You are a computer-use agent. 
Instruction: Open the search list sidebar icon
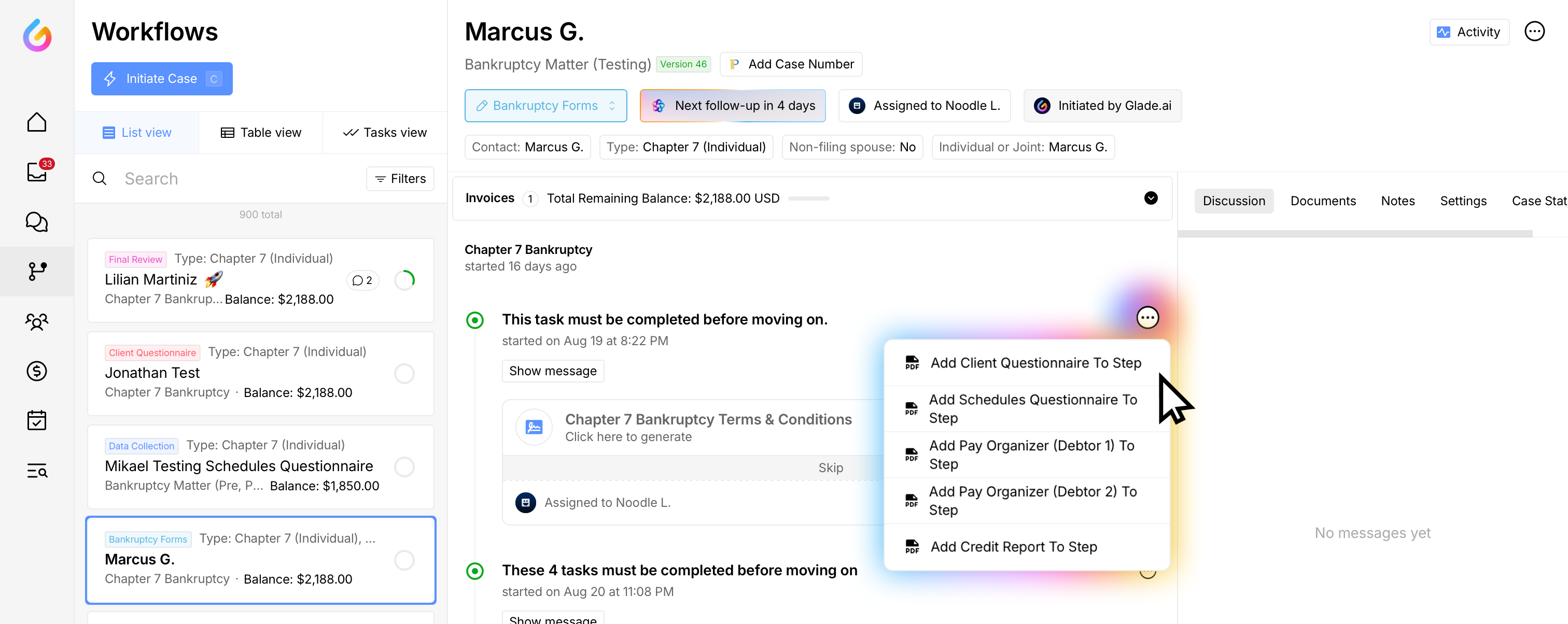[36, 470]
